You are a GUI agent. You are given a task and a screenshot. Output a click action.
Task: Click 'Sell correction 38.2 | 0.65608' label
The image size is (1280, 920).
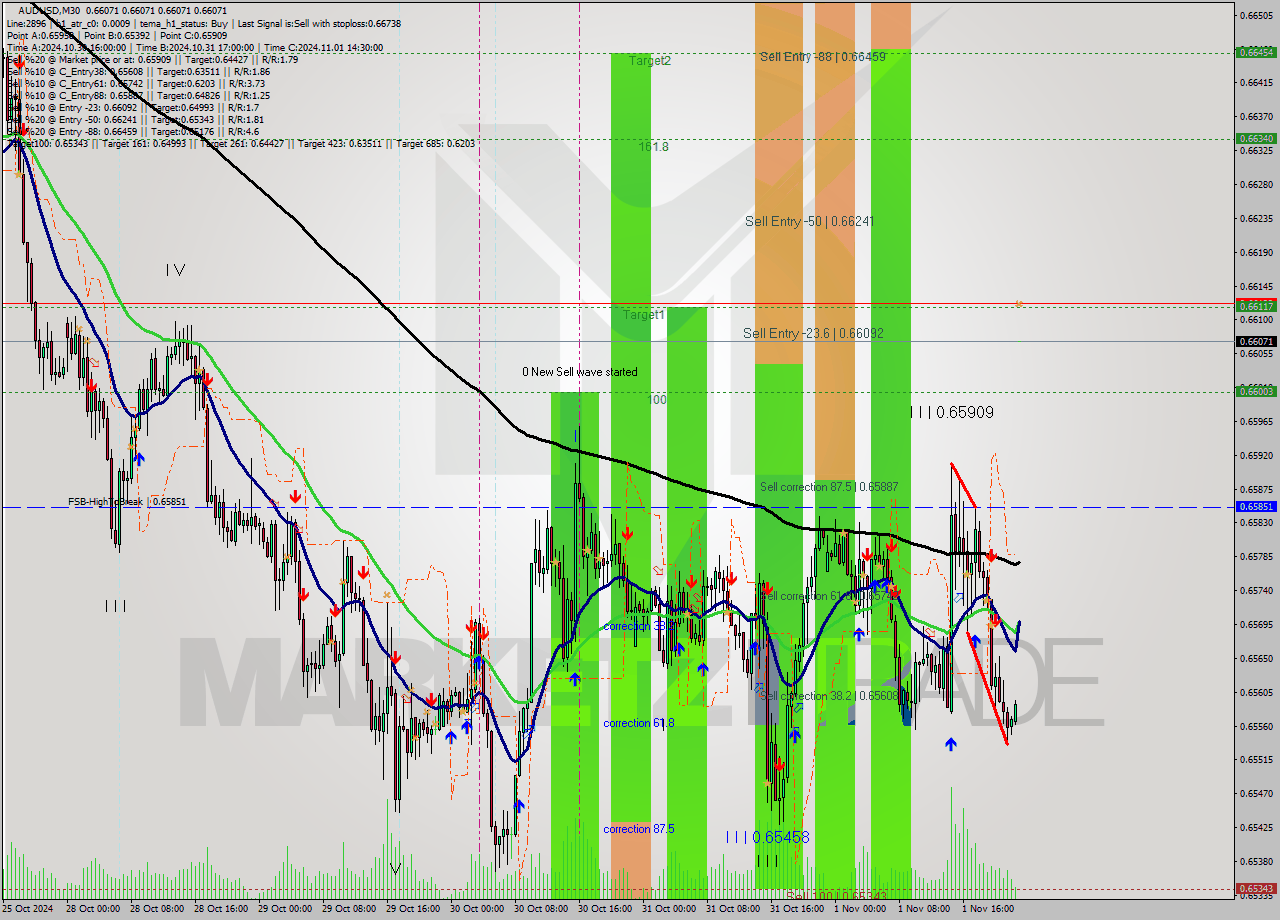click(829, 696)
